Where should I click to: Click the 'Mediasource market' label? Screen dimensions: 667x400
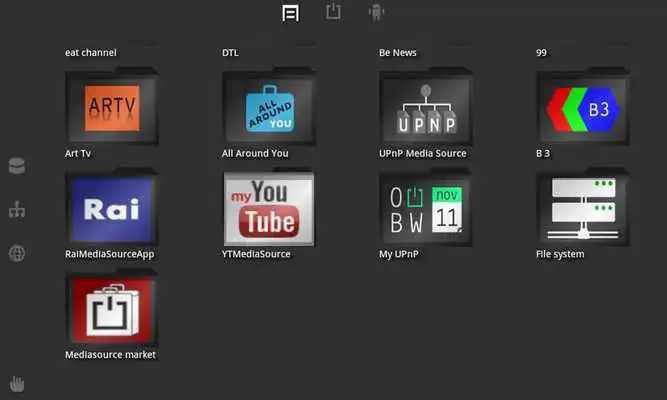pos(110,354)
